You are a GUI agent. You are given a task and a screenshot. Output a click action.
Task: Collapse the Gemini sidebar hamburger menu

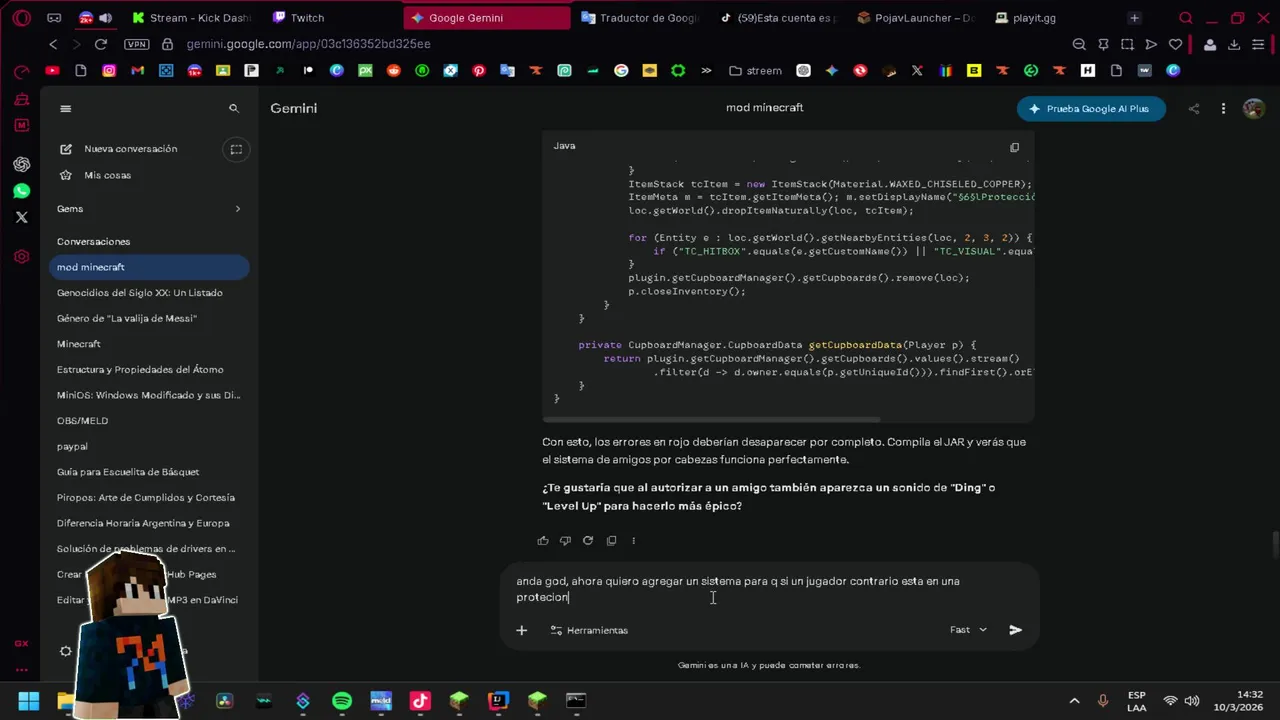[66, 109]
